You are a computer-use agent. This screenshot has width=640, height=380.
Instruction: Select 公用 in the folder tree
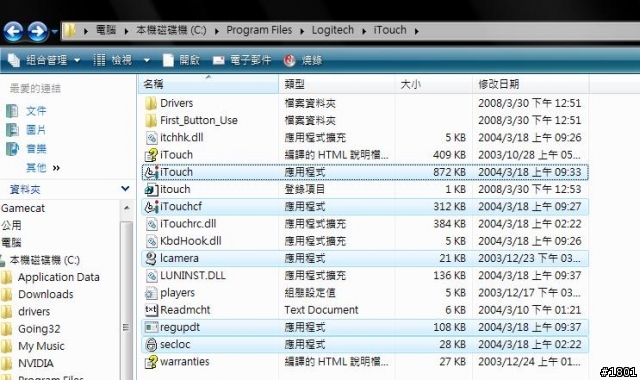(x=11, y=225)
